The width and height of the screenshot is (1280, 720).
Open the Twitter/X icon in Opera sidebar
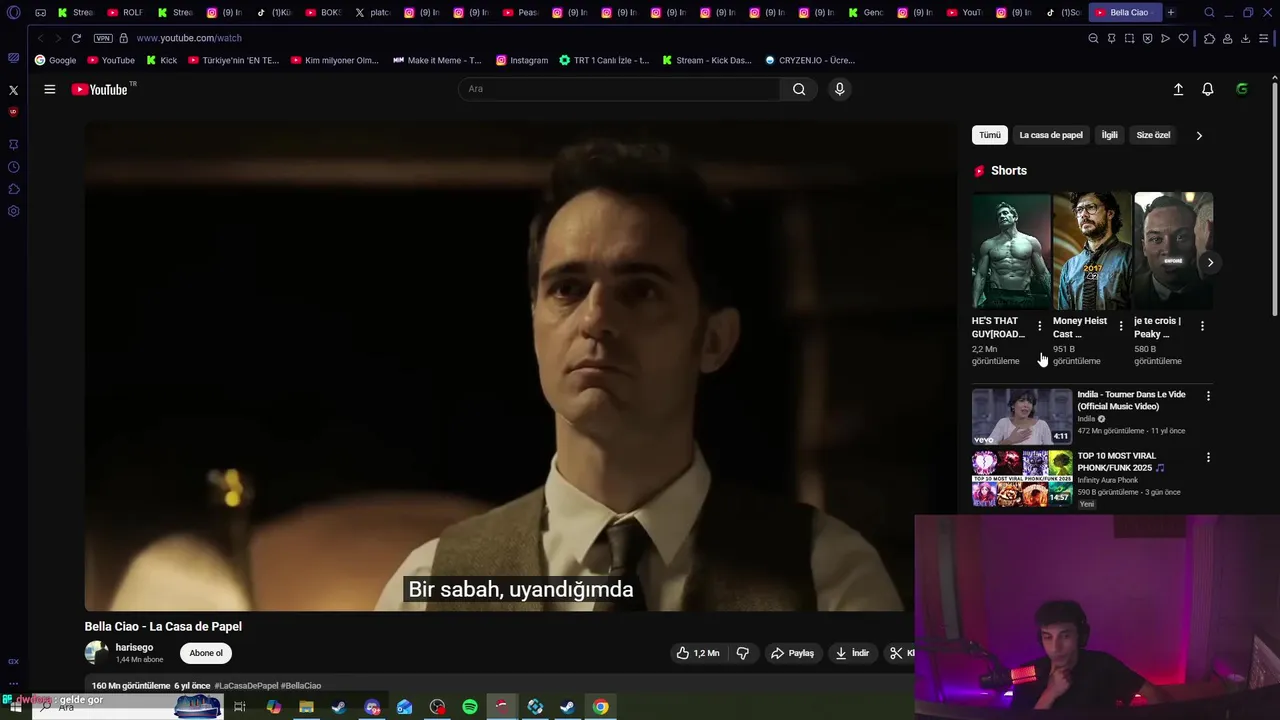click(x=13, y=90)
